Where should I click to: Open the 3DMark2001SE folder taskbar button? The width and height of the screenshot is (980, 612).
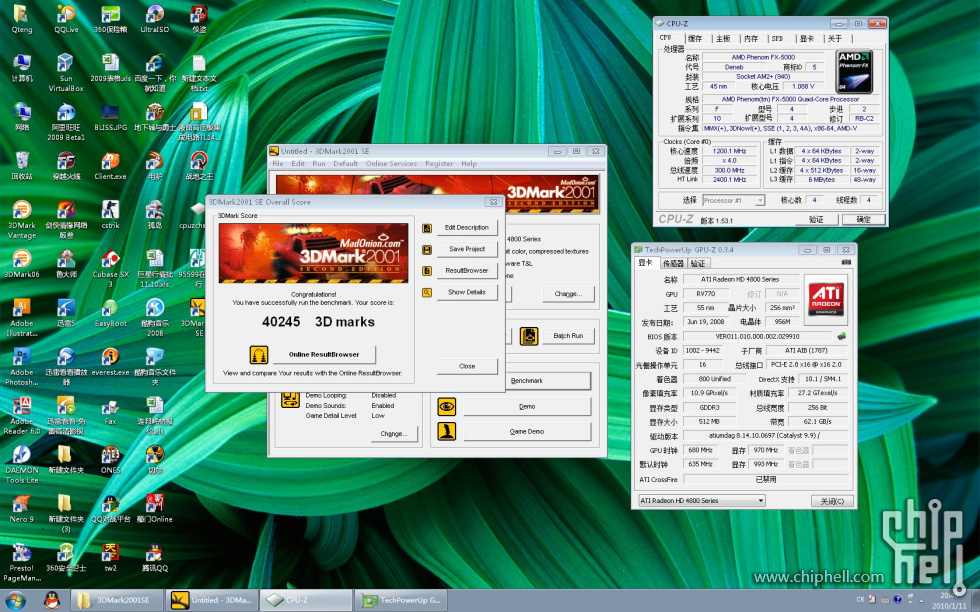117,600
